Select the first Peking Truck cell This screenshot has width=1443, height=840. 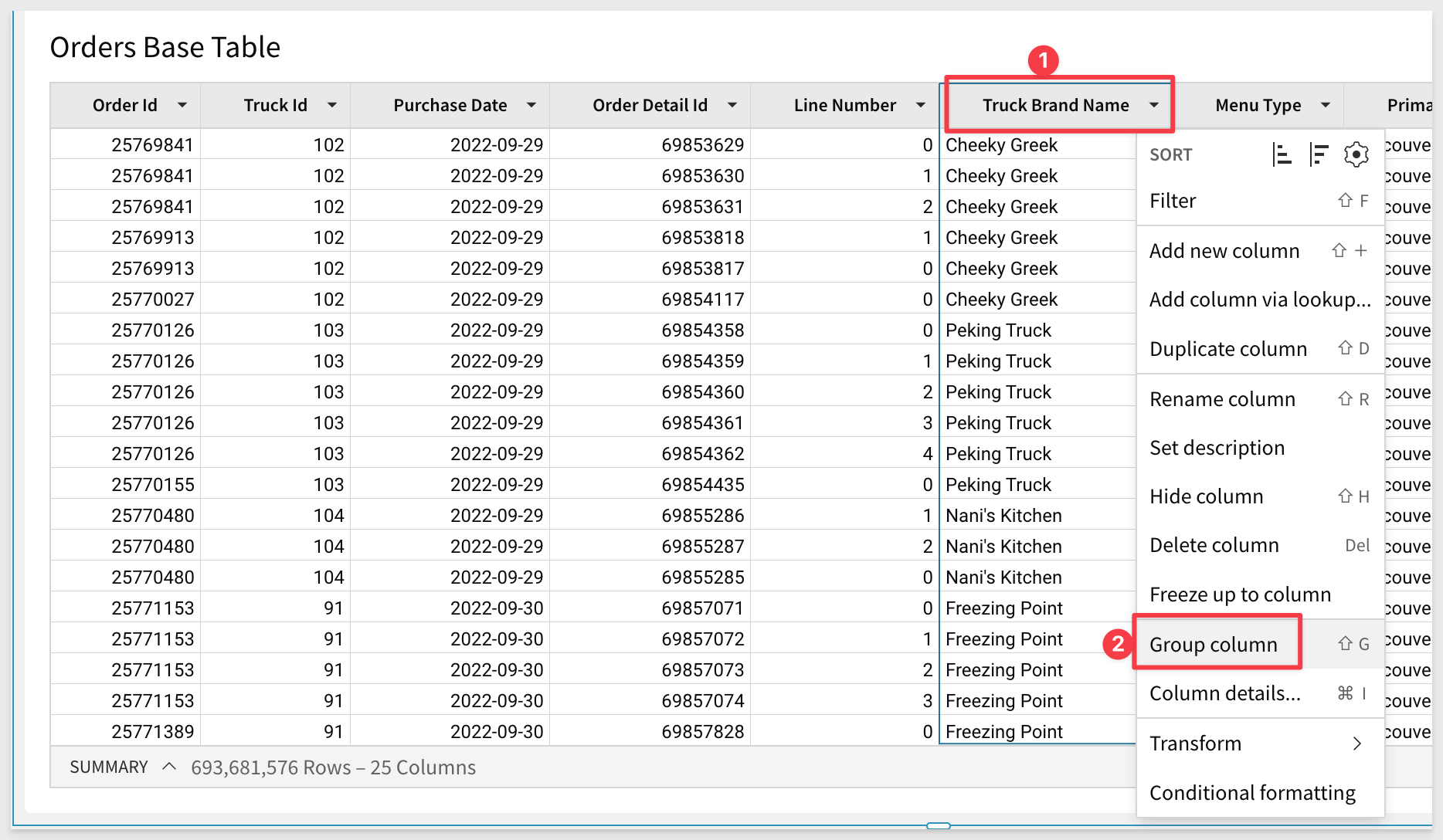(x=998, y=330)
